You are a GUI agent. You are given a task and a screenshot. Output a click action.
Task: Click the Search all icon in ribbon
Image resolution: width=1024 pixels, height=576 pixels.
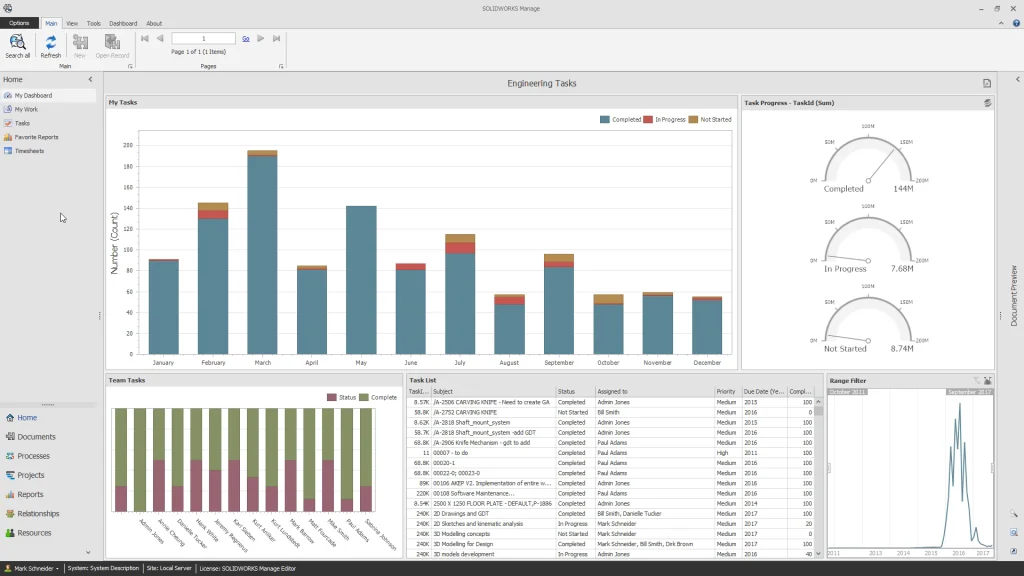(x=18, y=45)
